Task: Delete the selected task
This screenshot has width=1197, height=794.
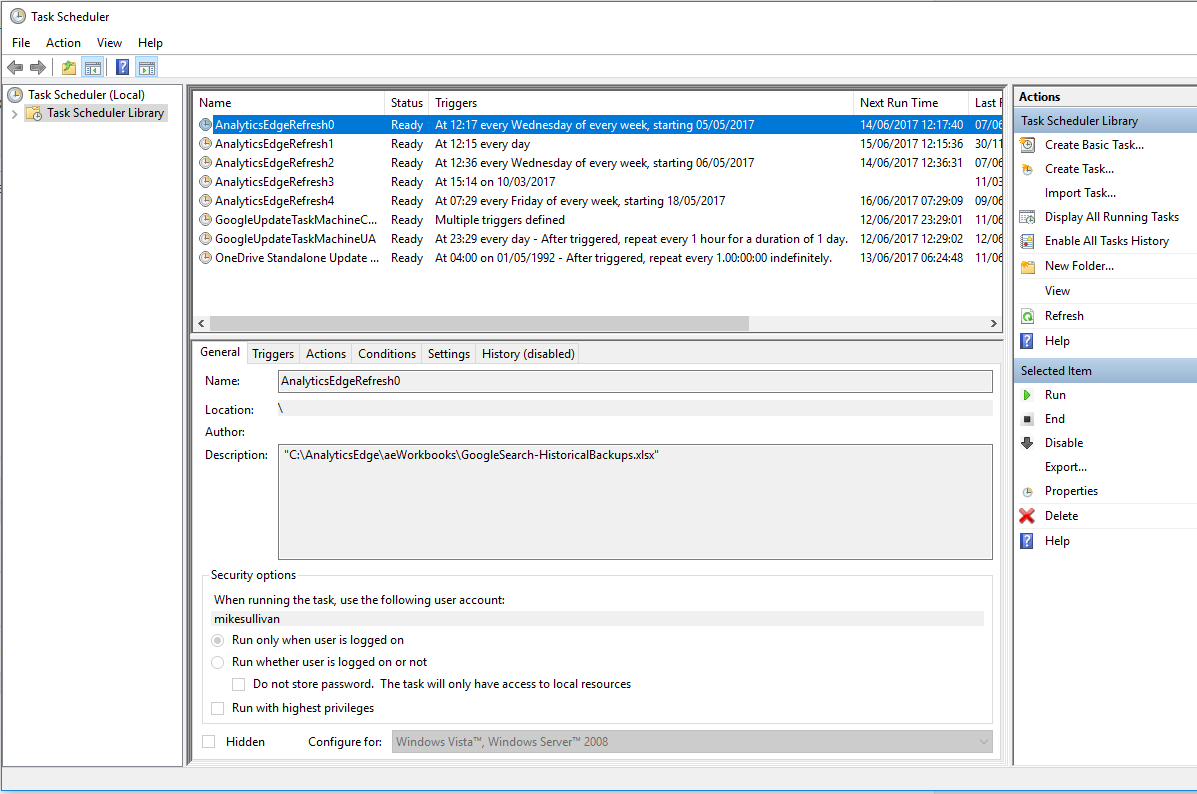Action: (1061, 515)
